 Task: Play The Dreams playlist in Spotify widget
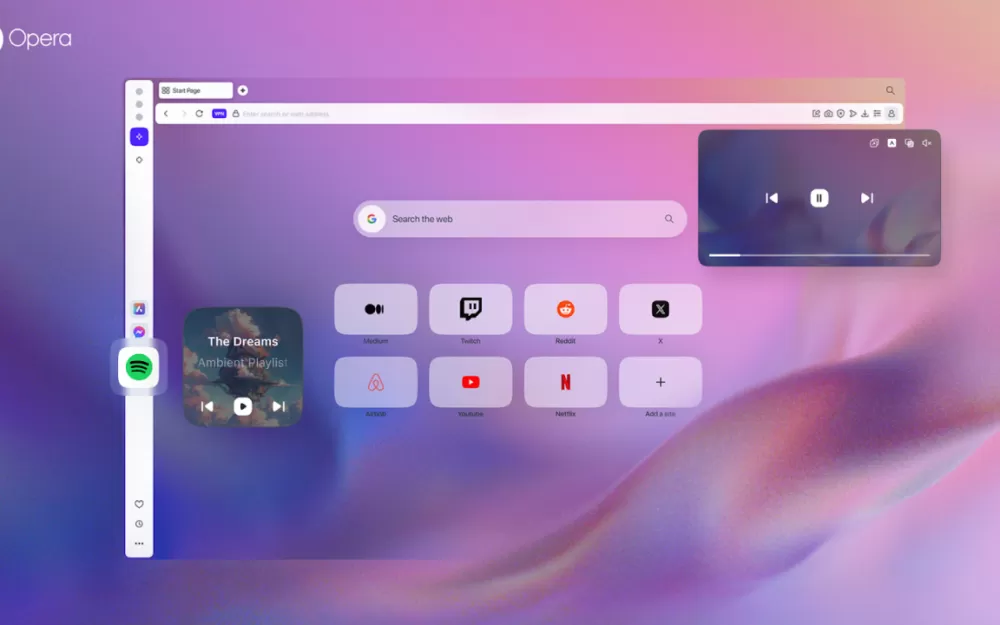click(x=242, y=406)
